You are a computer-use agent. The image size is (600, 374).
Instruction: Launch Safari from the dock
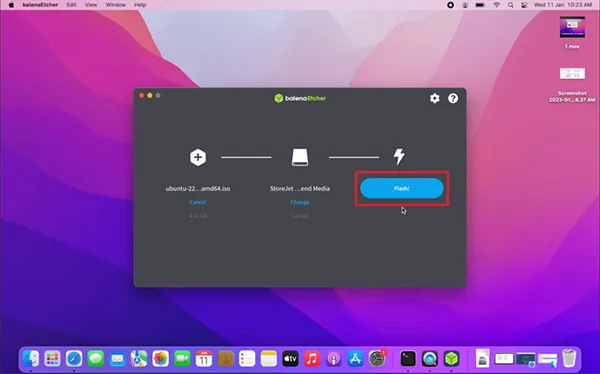coord(74,359)
